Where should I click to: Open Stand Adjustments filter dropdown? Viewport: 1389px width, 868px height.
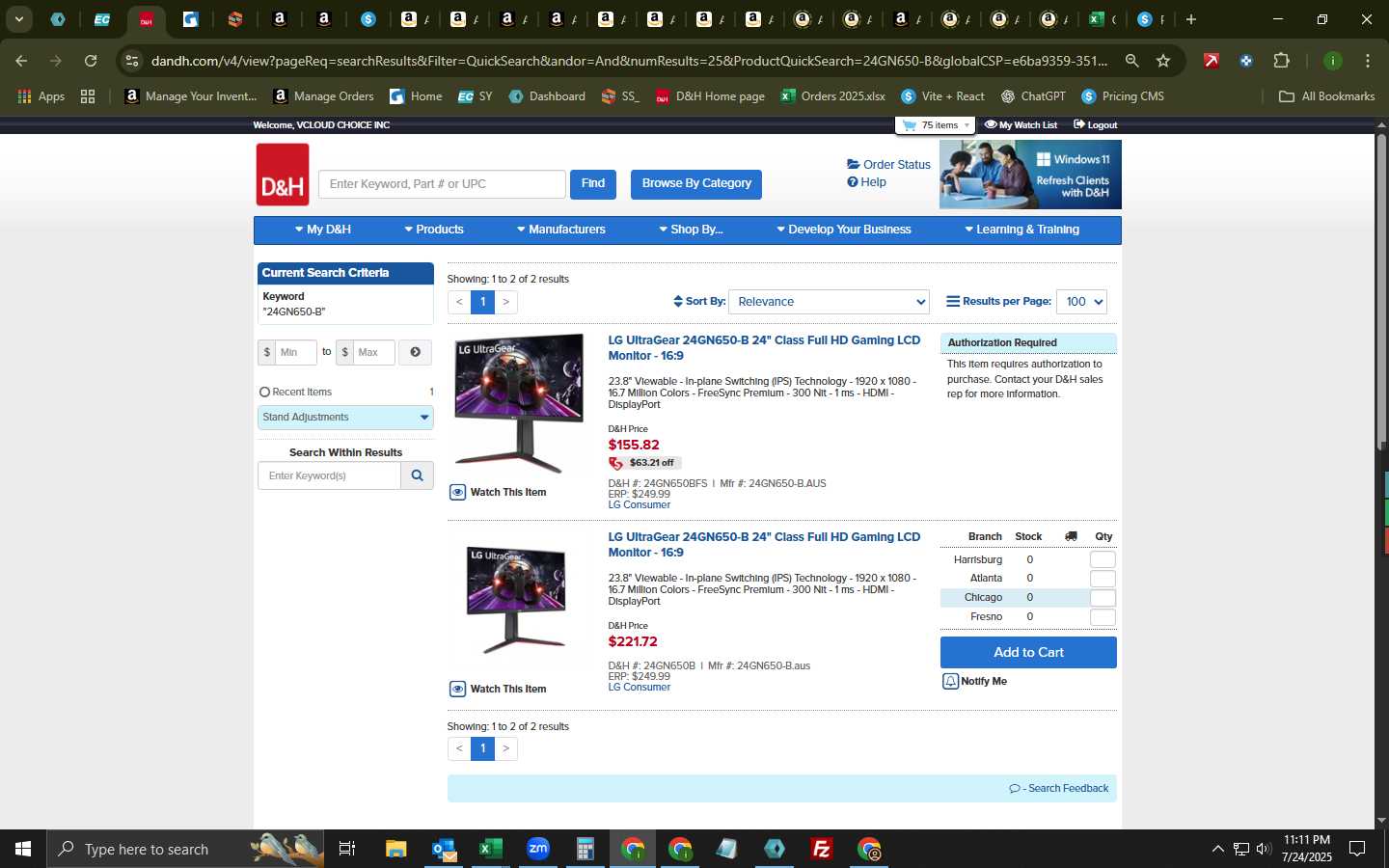[x=345, y=418]
